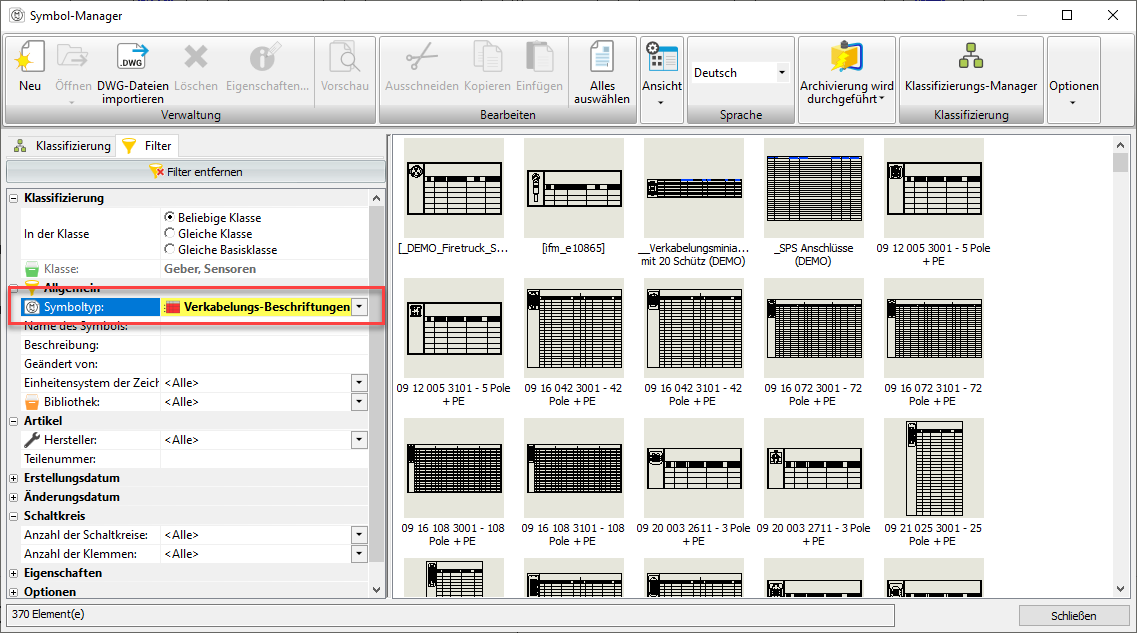Click the Hersteller wrench icon
Viewport: 1137px width, 633px height.
[32, 440]
